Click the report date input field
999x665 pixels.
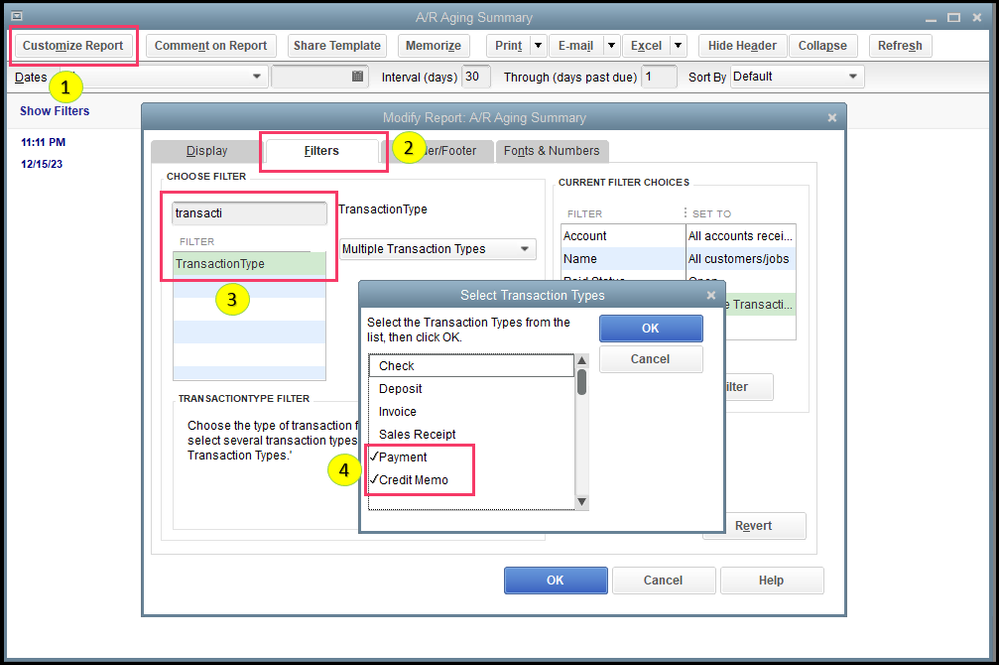click(x=320, y=76)
